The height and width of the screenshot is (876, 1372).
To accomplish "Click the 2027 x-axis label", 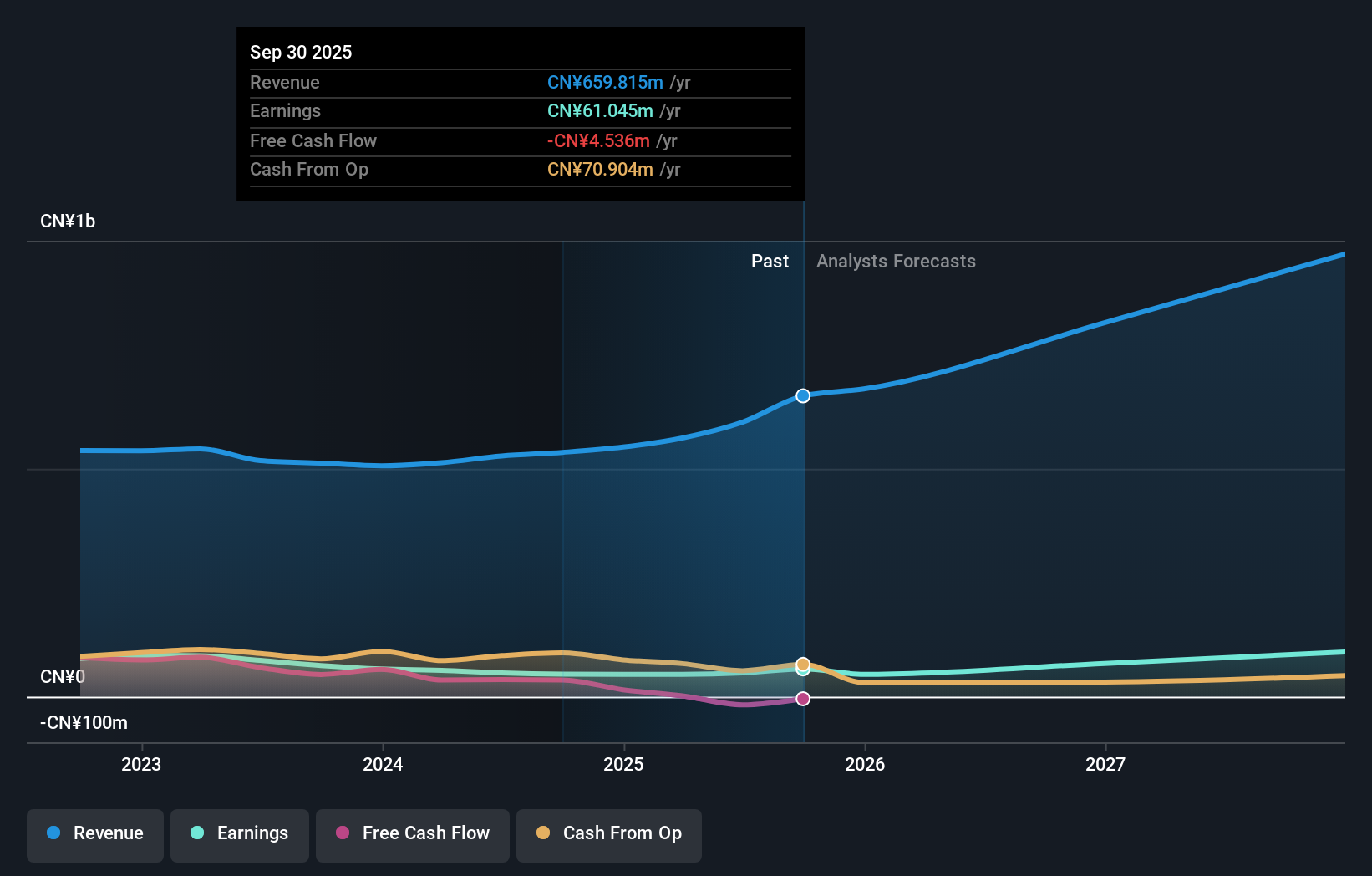I will click(1105, 764).
